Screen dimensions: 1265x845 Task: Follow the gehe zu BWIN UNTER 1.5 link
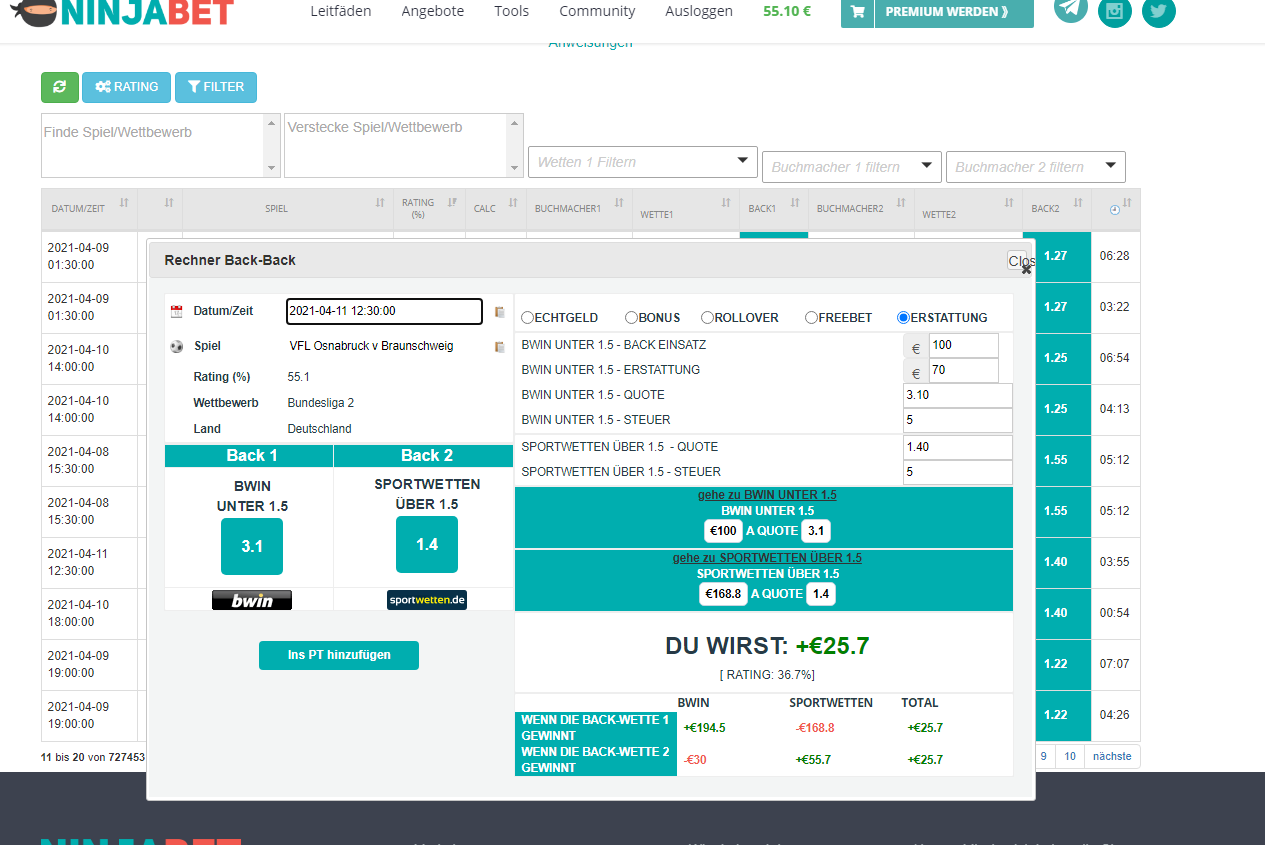pos(767,495)
